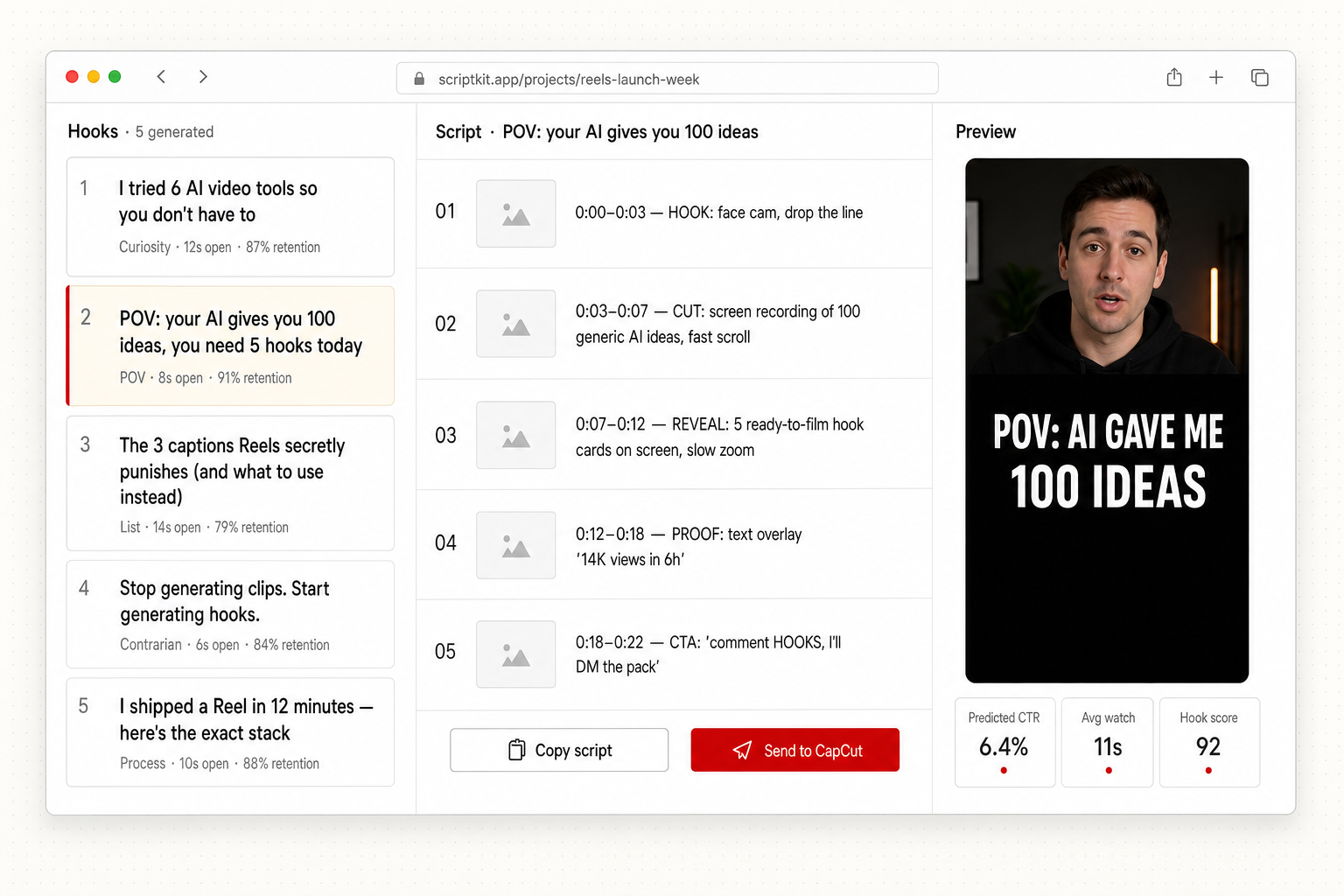Click the share icon in toolbar
Image resolution: width=1344 pixels, height=896 pixels.
point(1174,77)
